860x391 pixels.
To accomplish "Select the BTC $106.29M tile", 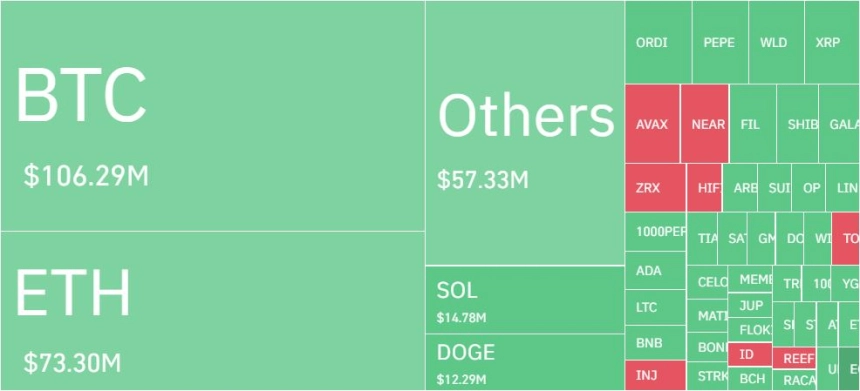I will pyautogui.click(x=212, y=116).
